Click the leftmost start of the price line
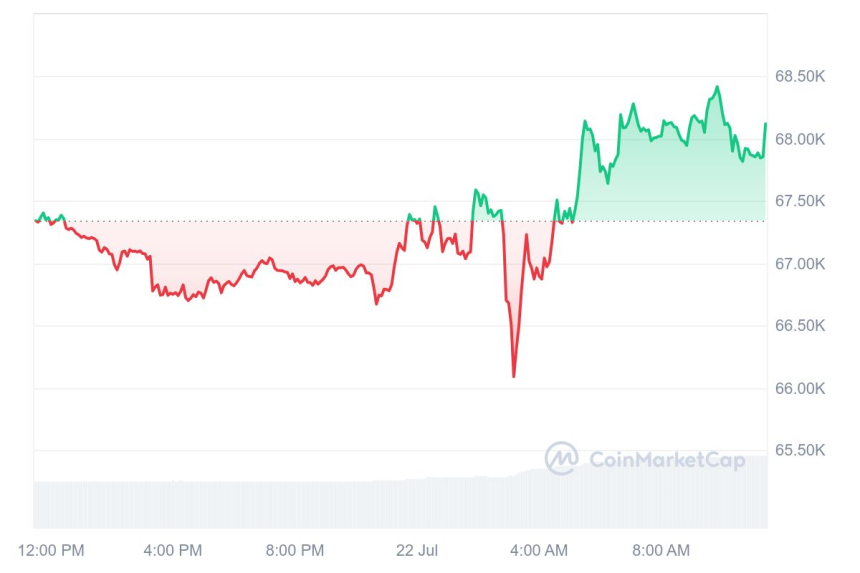Screen dimensions: 860x573 pyautogui.click(x=35, y=221)
